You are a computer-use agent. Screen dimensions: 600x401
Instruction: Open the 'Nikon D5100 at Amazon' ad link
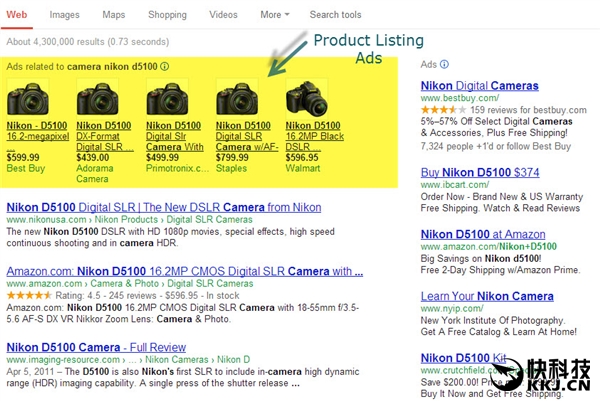click(x=483, y=235)
